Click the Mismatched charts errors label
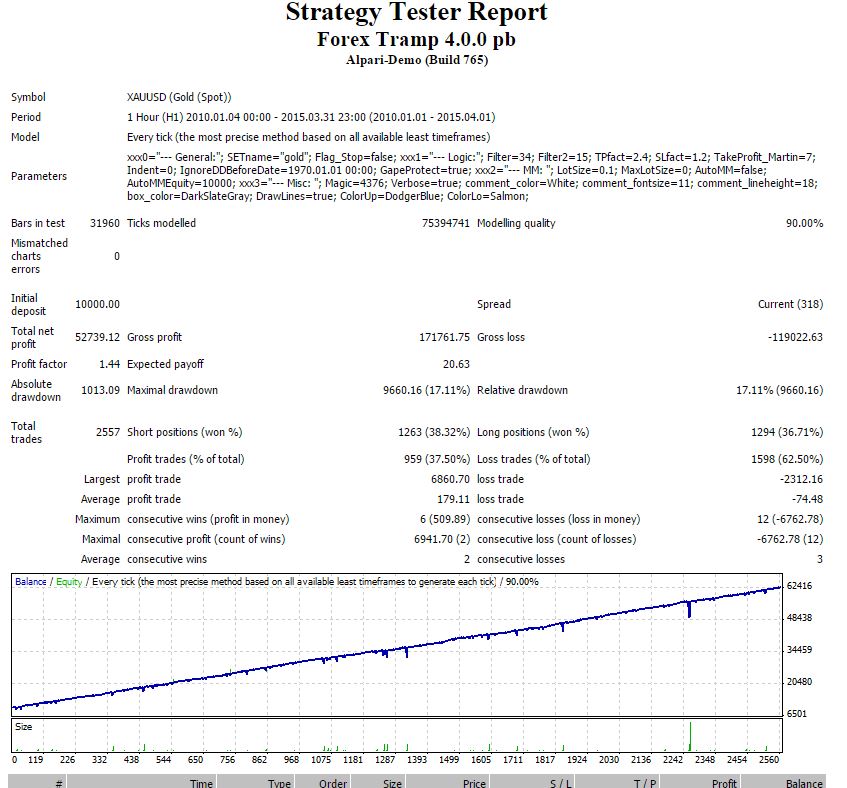847x788 pixels. pyautogui.click(x=39, y=256)
